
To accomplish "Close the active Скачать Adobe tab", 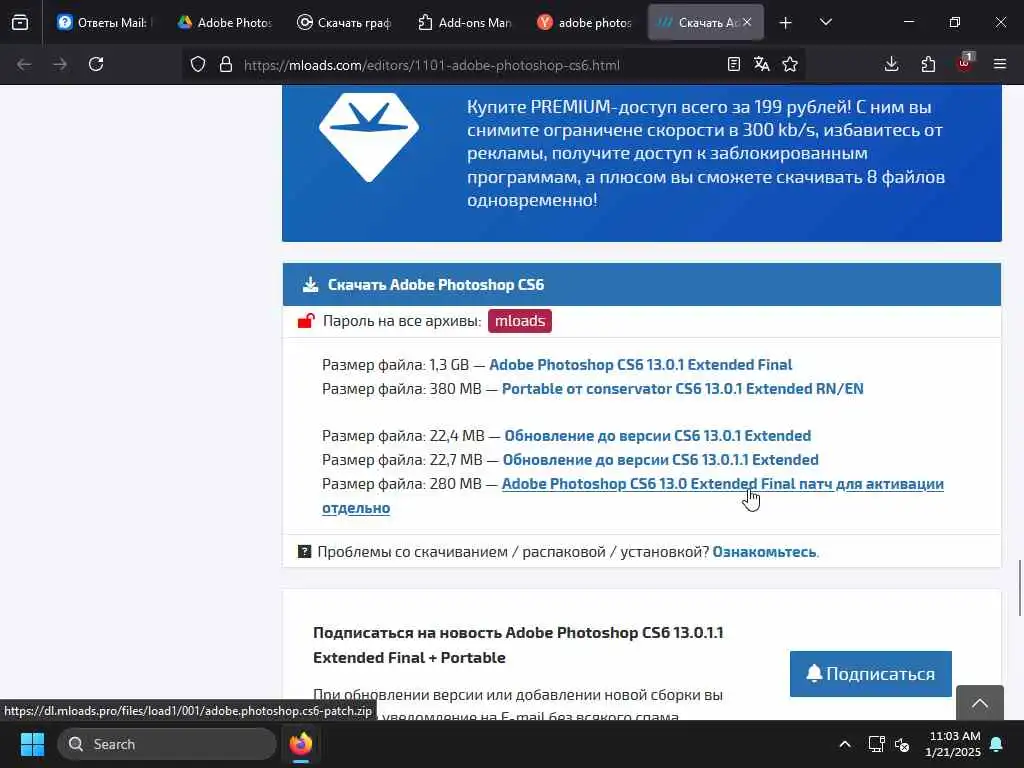I will [747, 22].
